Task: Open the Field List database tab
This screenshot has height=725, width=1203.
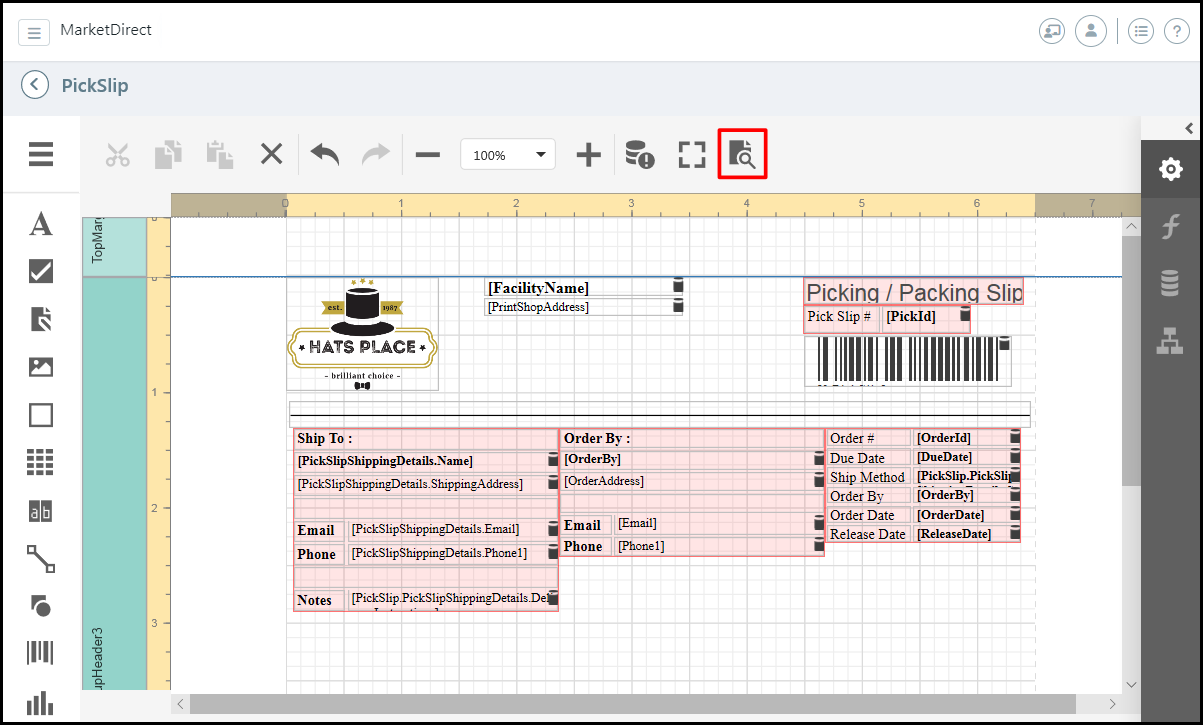Action: tap(1170, 284)
